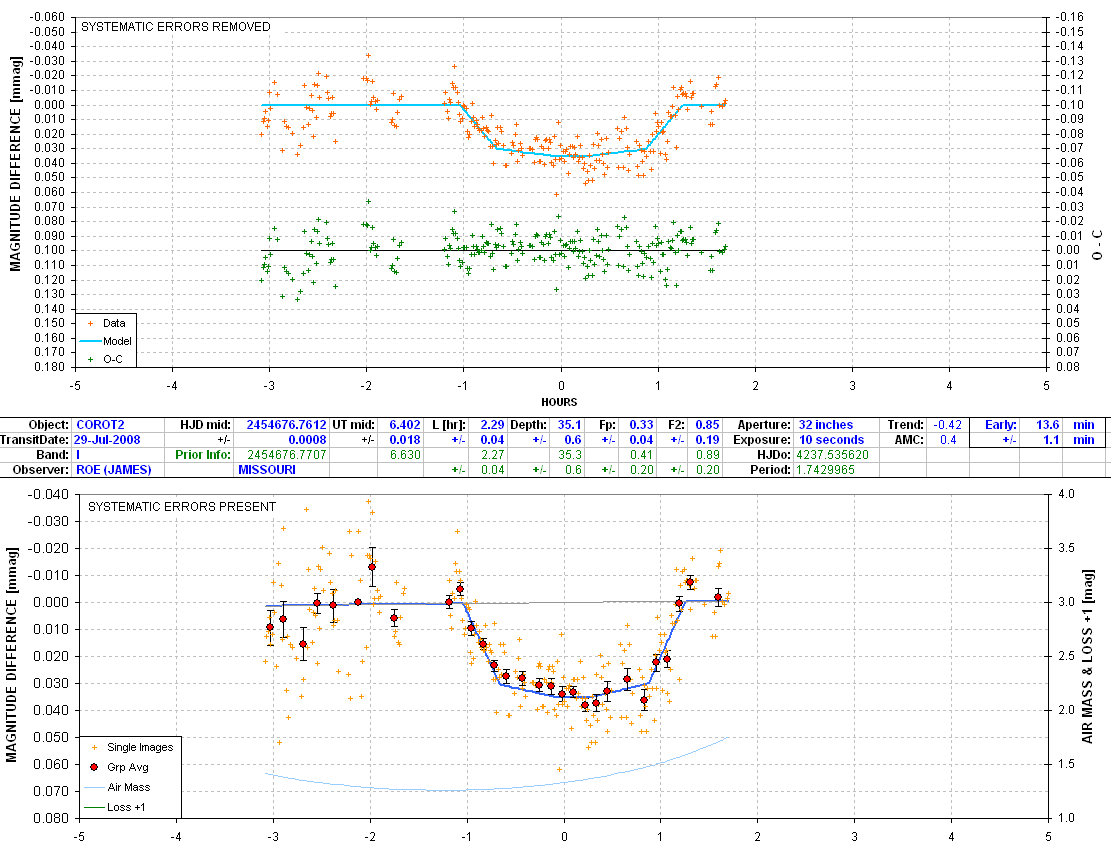Image resolution: width=1111 pixels, height=848 pixels.
Task: Click the MISSOURI location cell
Action: coord(266,470)
